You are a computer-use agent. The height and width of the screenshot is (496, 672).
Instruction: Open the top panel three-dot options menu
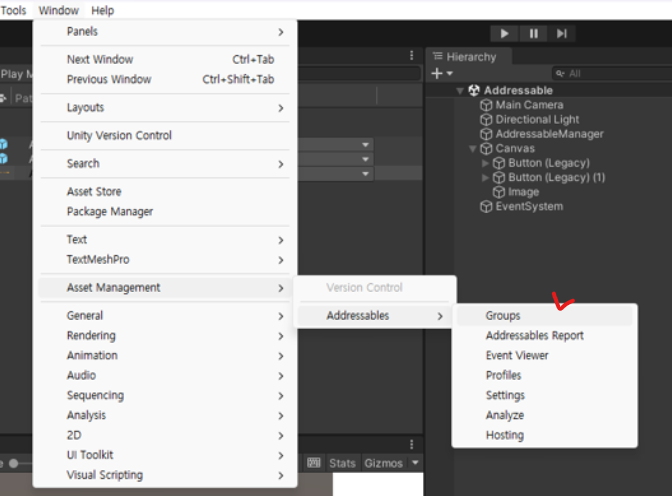pyautogui.click(x=411, y=55)
